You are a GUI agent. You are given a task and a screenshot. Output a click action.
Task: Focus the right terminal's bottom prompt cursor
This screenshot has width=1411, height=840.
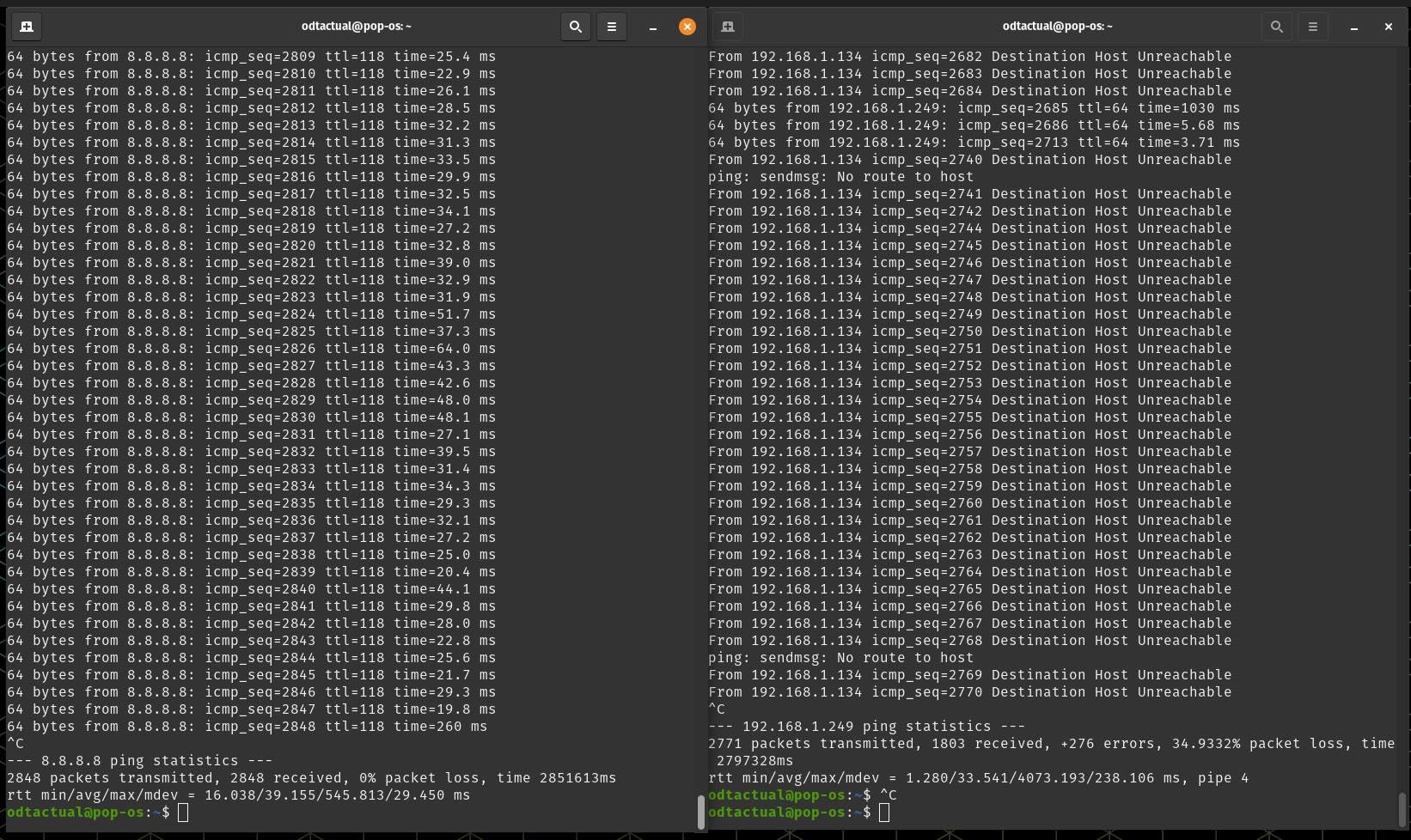[884, 813]
